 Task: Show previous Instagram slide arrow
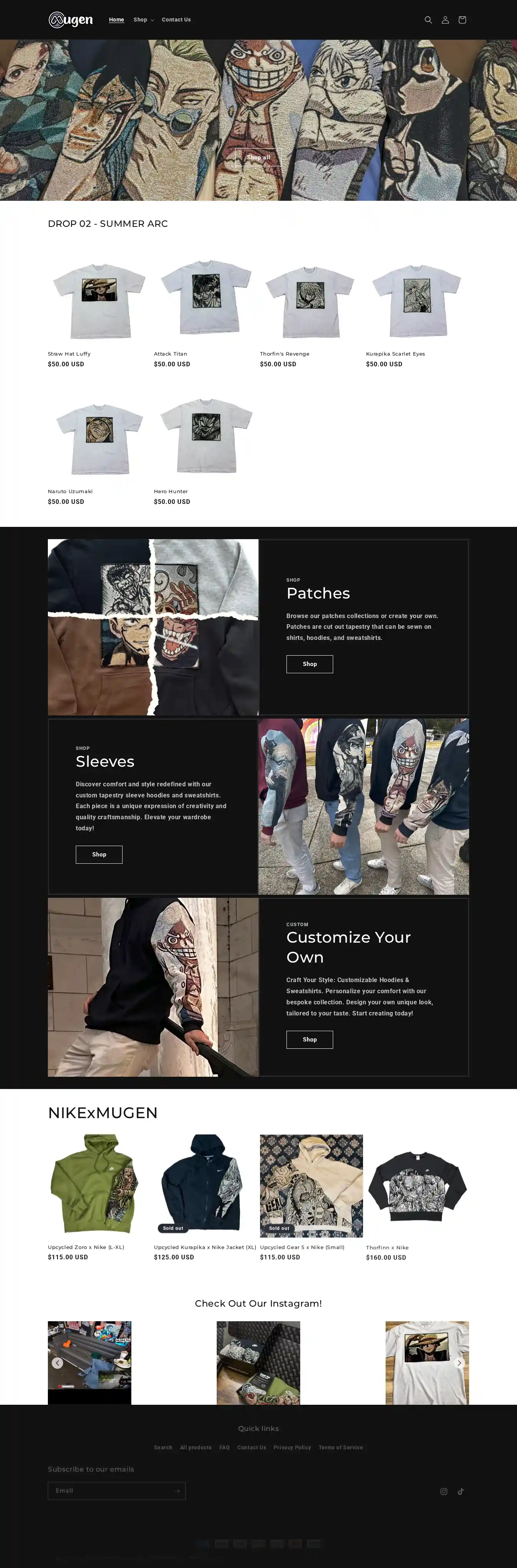(57, 1363)
